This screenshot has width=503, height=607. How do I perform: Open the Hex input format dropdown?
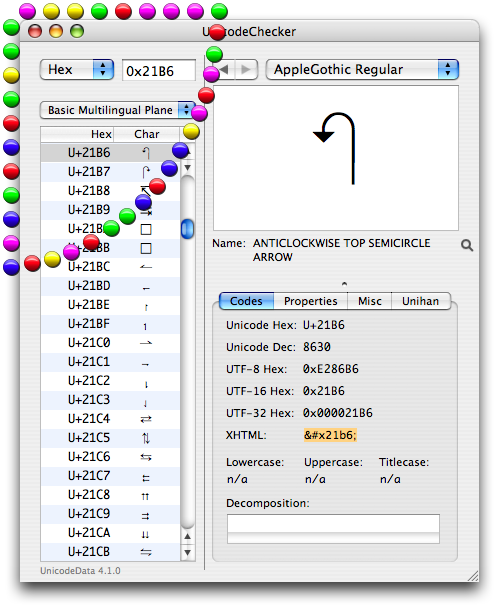click(77, 70)
